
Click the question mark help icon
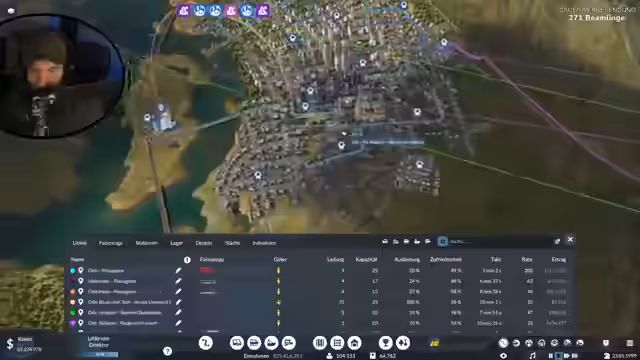[167, 351]
